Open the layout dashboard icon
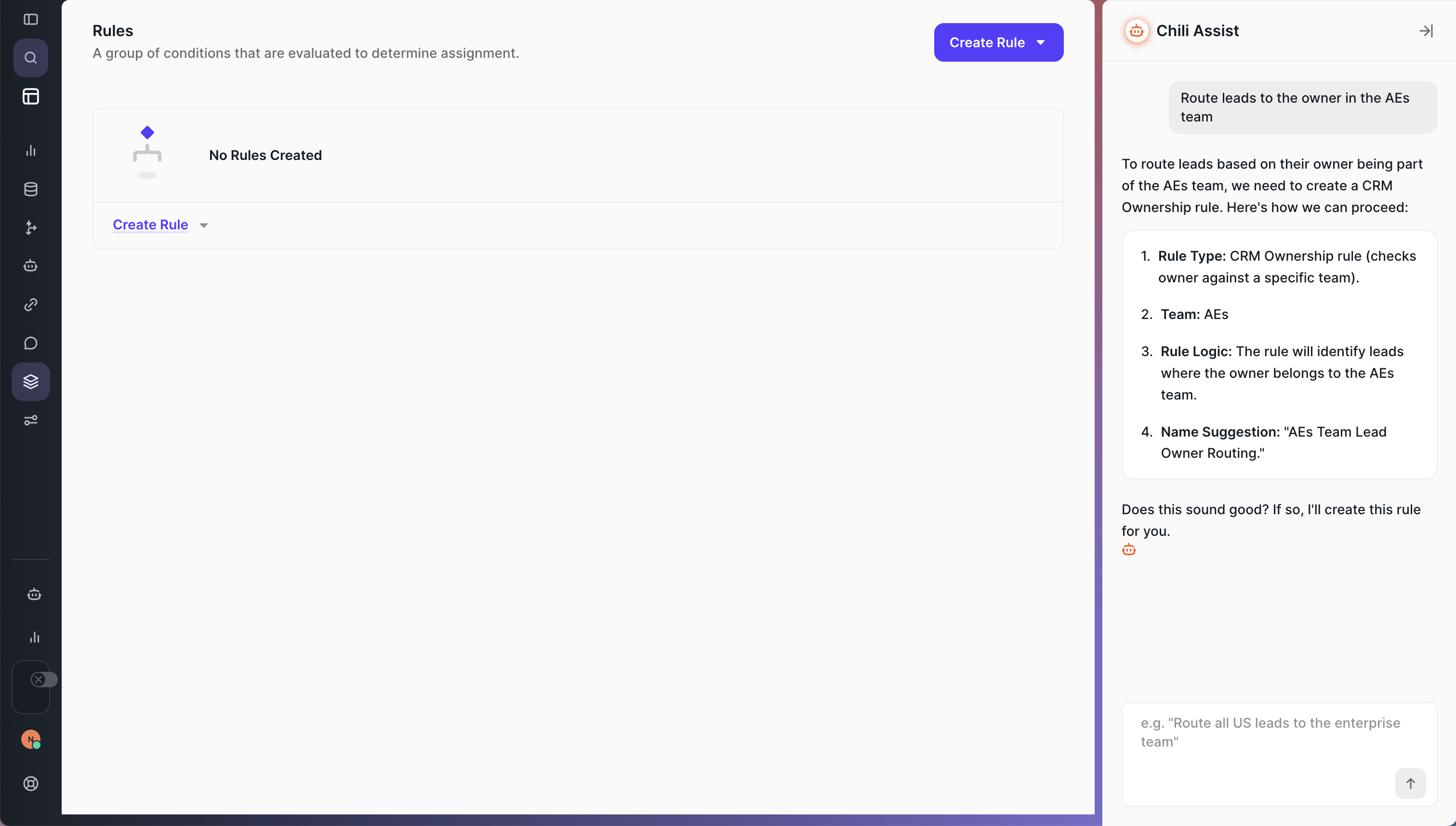This screenshot has height=826, width=1456. pyautogui.click(x=31, y=96)
